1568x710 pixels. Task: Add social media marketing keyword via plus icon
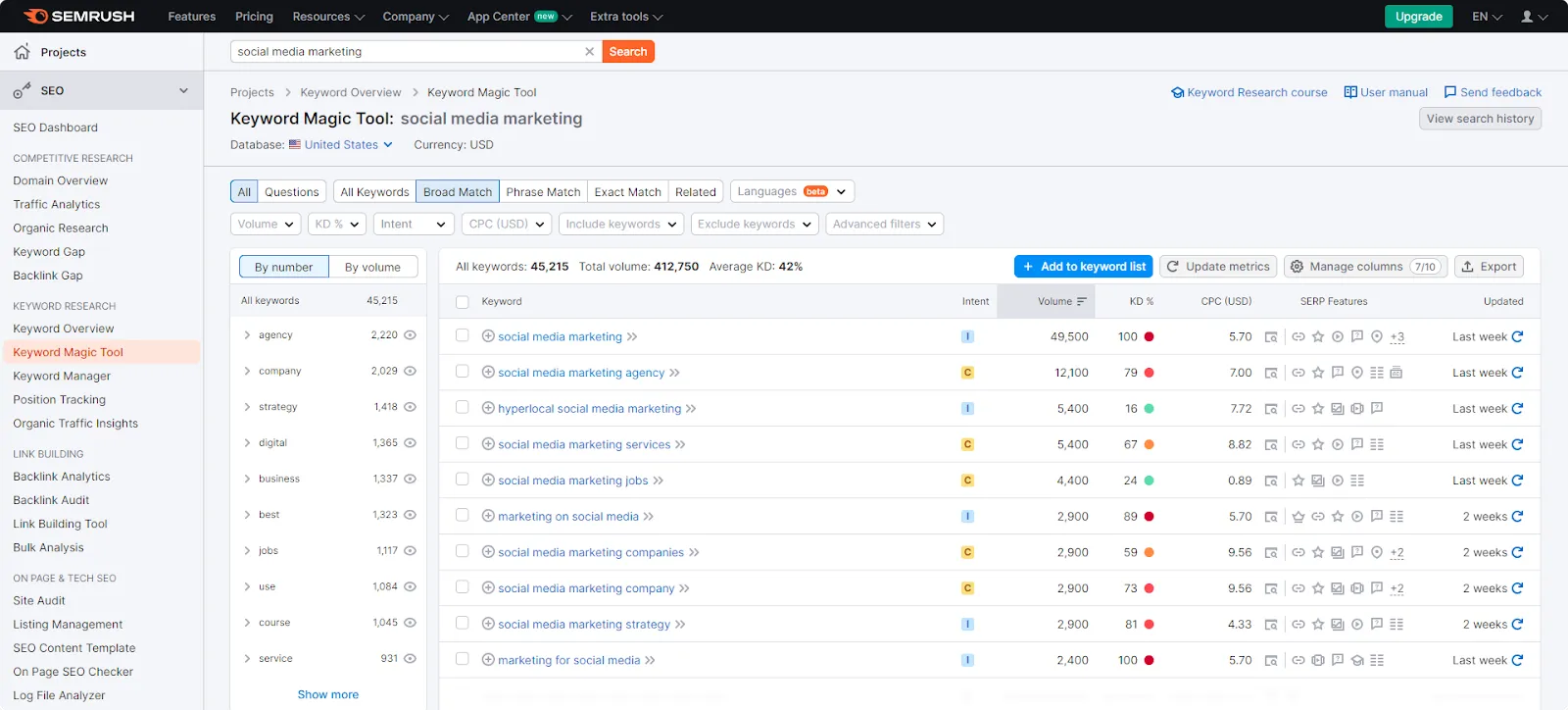click(488, 336)
